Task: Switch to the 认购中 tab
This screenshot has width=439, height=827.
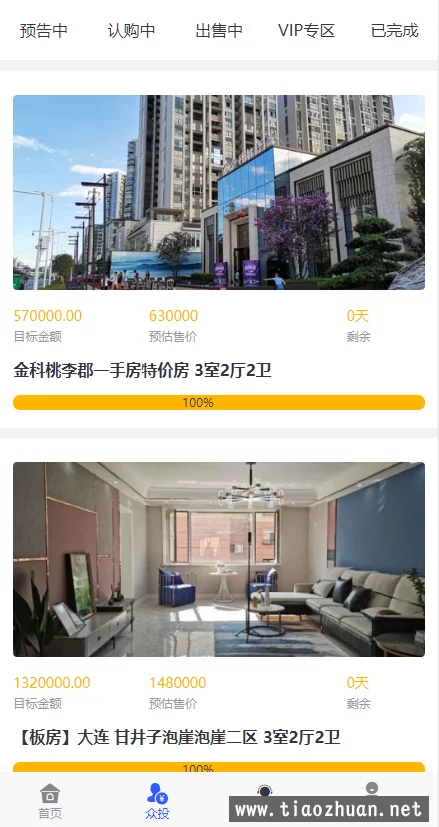Action: pyautogui.click(x=131, y=31)
